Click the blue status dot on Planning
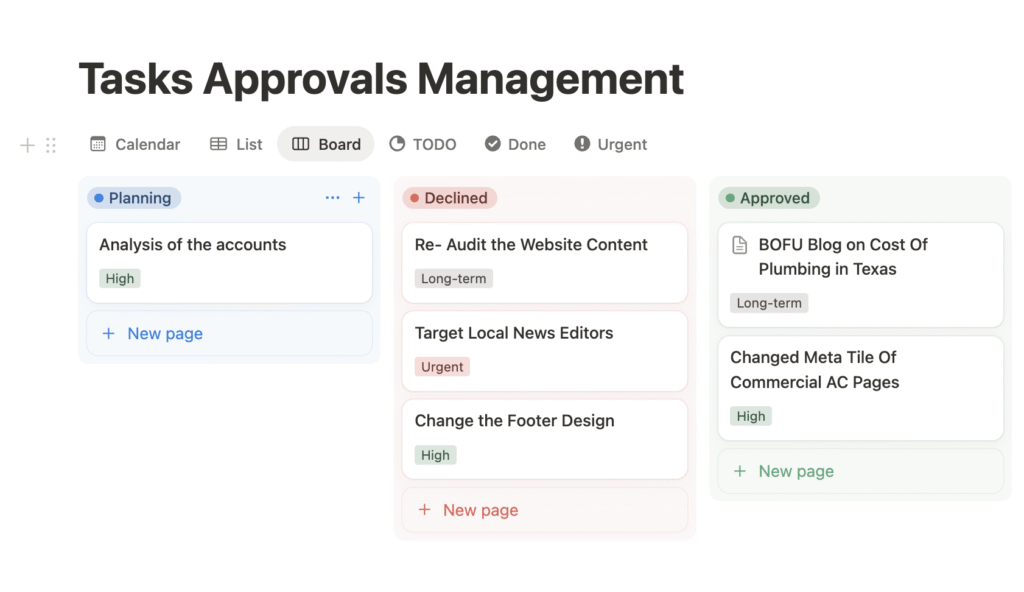 99,197
